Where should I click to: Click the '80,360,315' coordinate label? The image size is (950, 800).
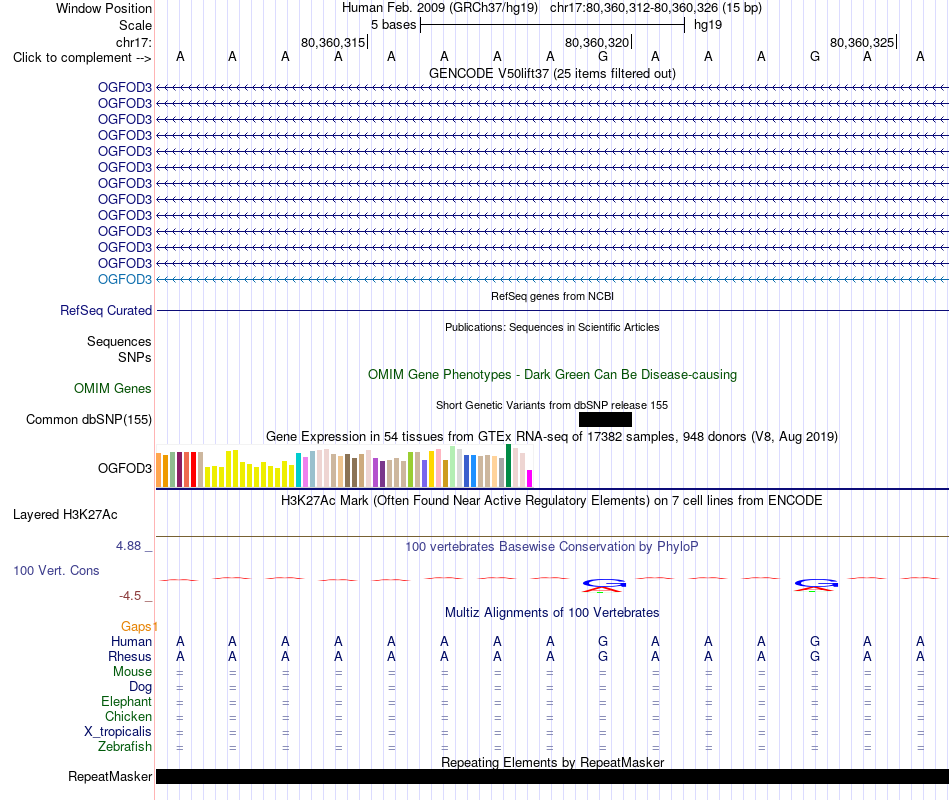pyautogui.click(x=333, y=42)
